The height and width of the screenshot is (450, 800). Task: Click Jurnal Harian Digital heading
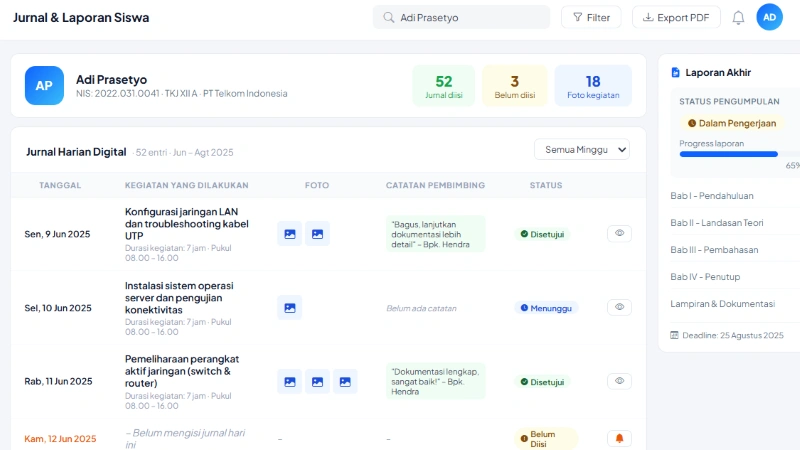click(x=76, y=152)
